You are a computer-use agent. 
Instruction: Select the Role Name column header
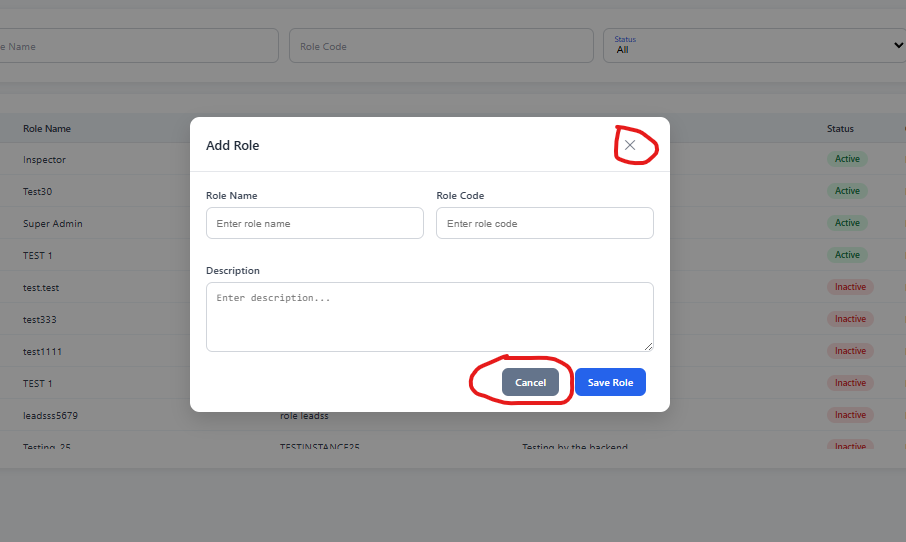[x=47, y=128]
